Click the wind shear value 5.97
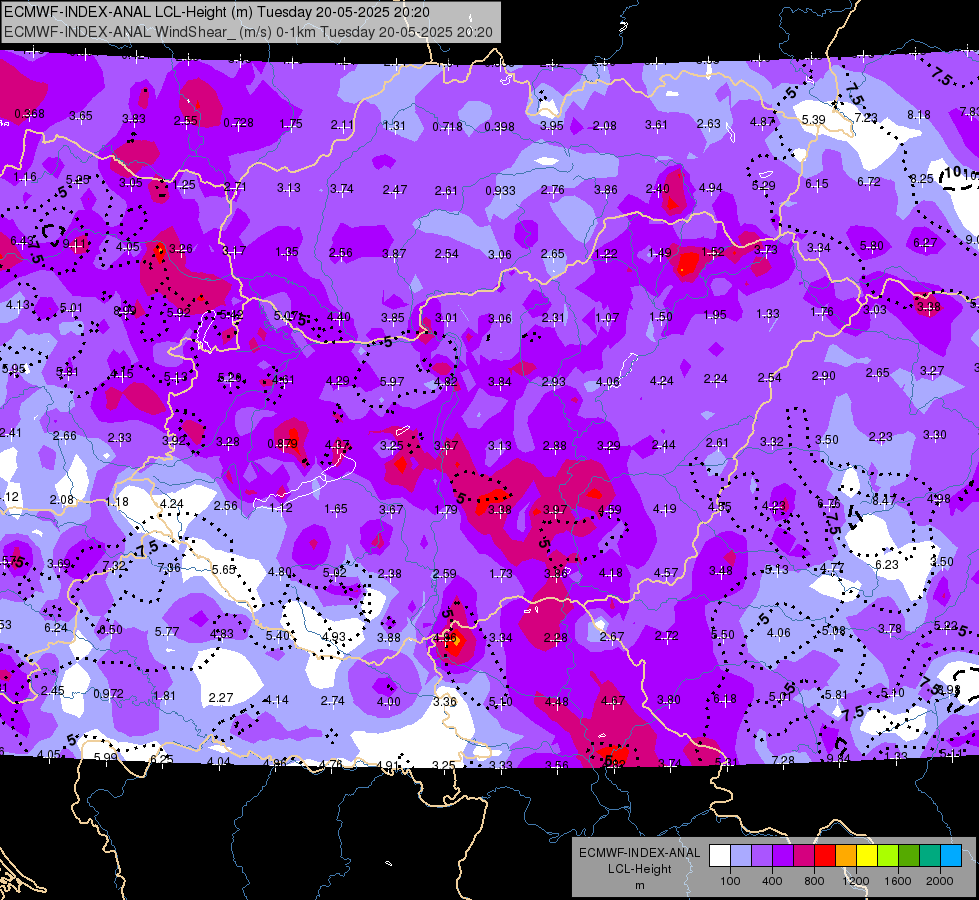 [392, 381]
